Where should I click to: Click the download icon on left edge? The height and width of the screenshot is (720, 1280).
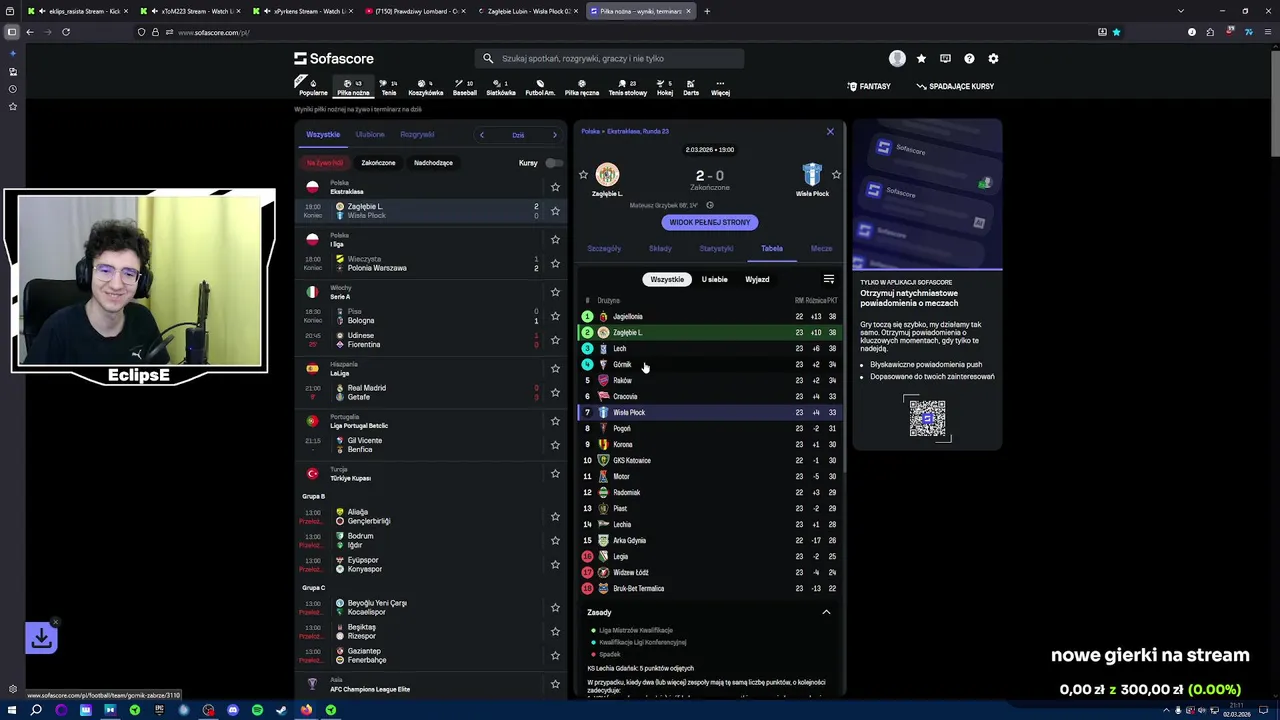click(x=41, y=637)
